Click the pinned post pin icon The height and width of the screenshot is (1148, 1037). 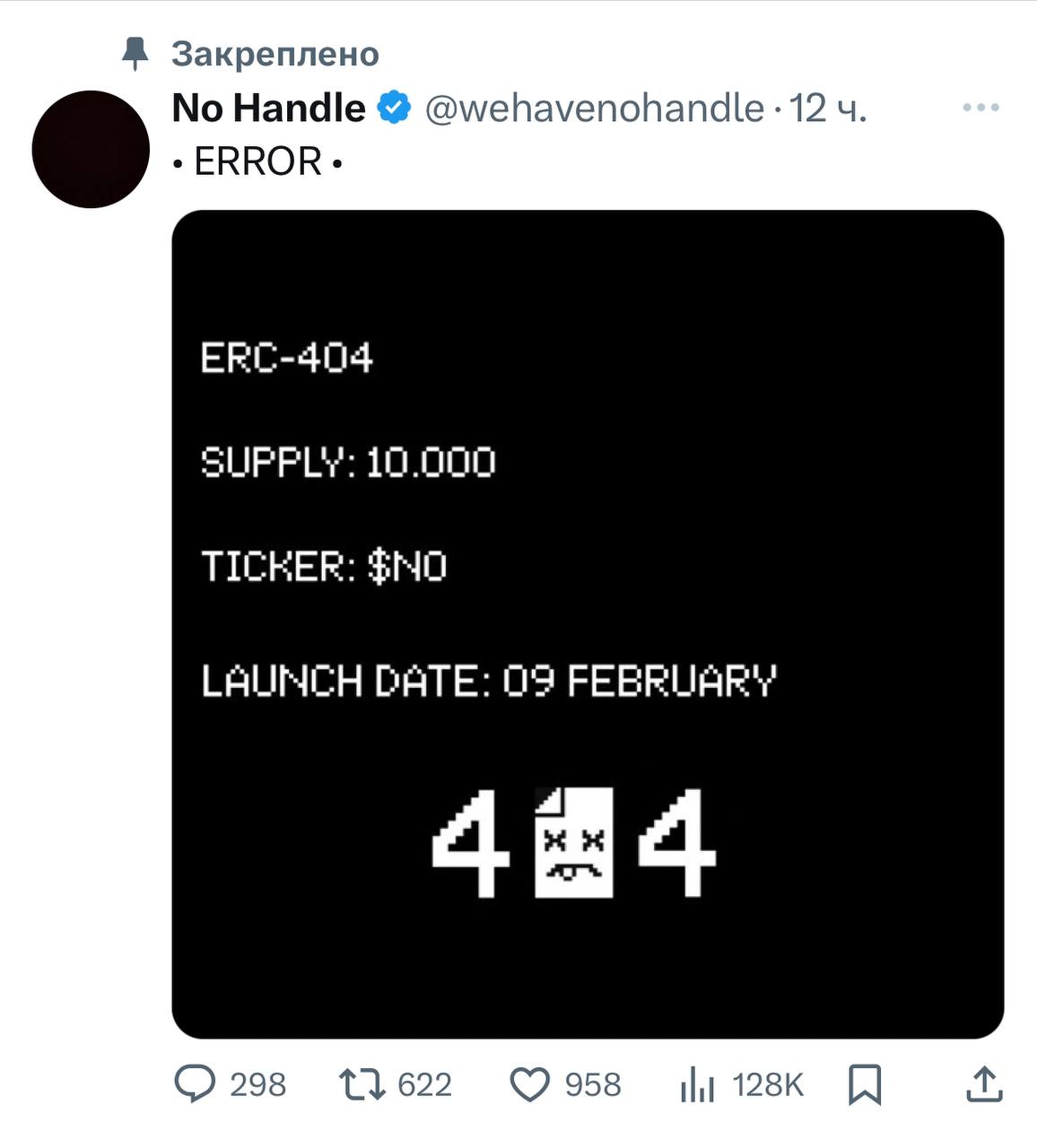tap(135, 54)
